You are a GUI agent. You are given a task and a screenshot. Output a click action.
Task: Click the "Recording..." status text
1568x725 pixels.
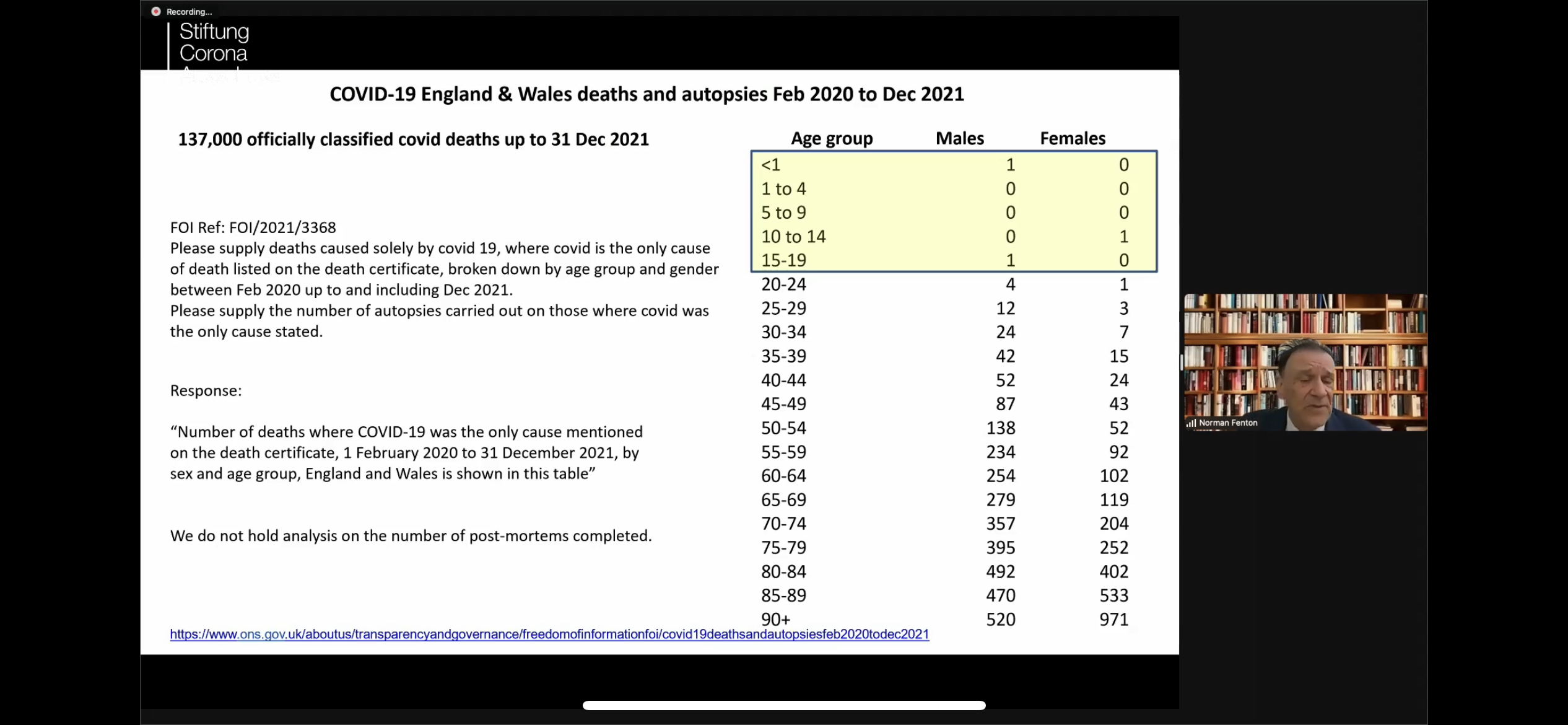point(189,12)
